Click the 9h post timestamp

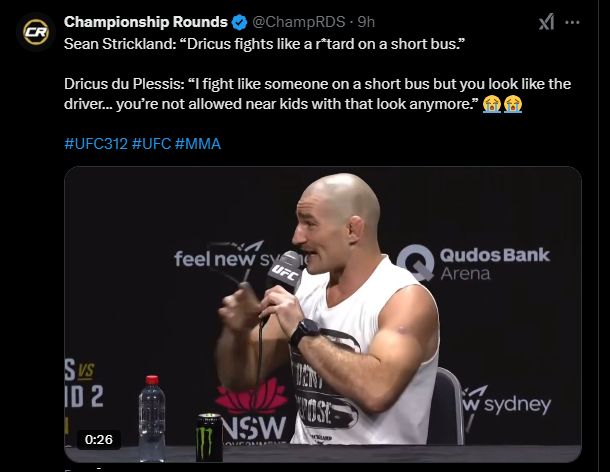[x=366, y=22]
